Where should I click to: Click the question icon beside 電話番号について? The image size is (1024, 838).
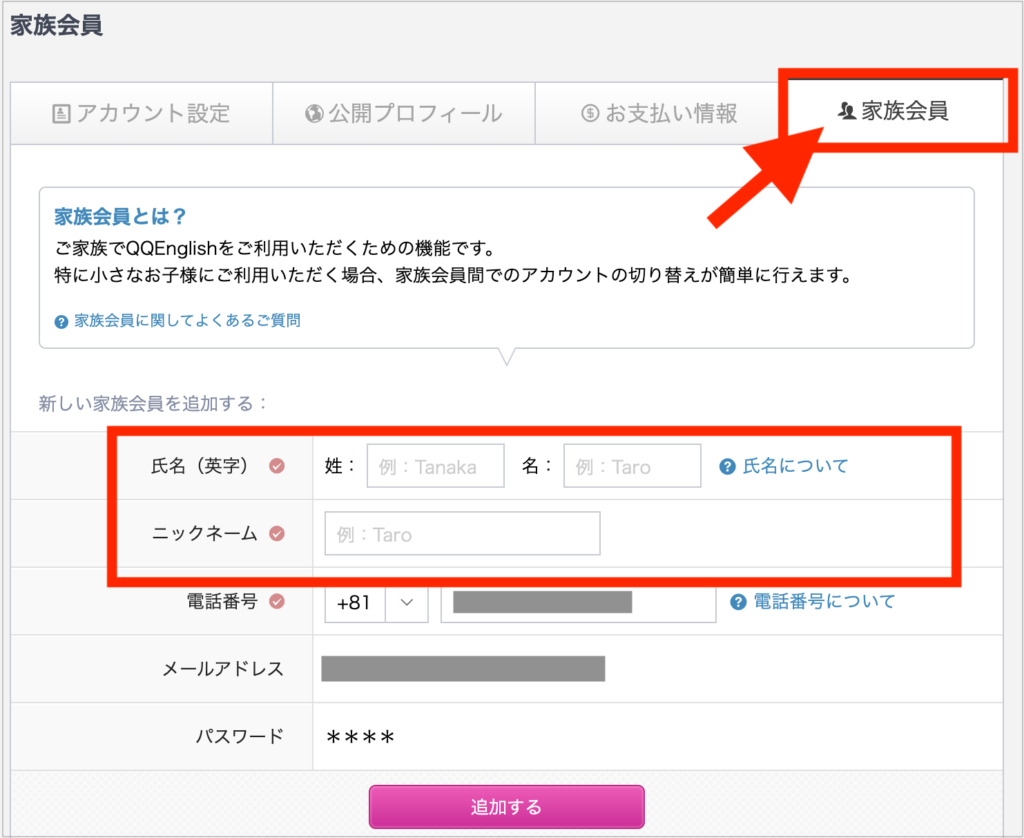(x=738, y=601)
